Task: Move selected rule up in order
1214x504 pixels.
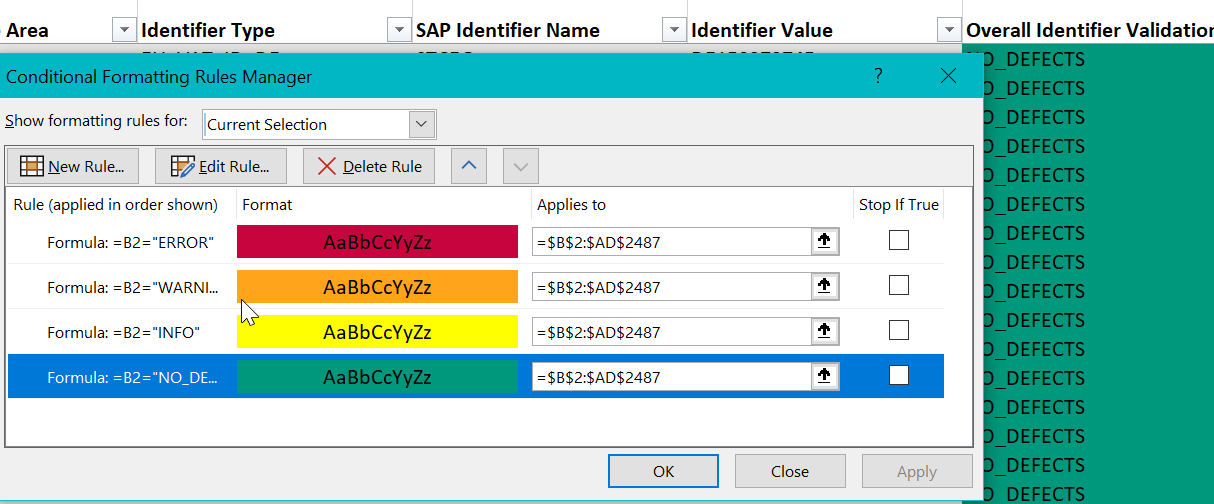Action: pos(469,166)
